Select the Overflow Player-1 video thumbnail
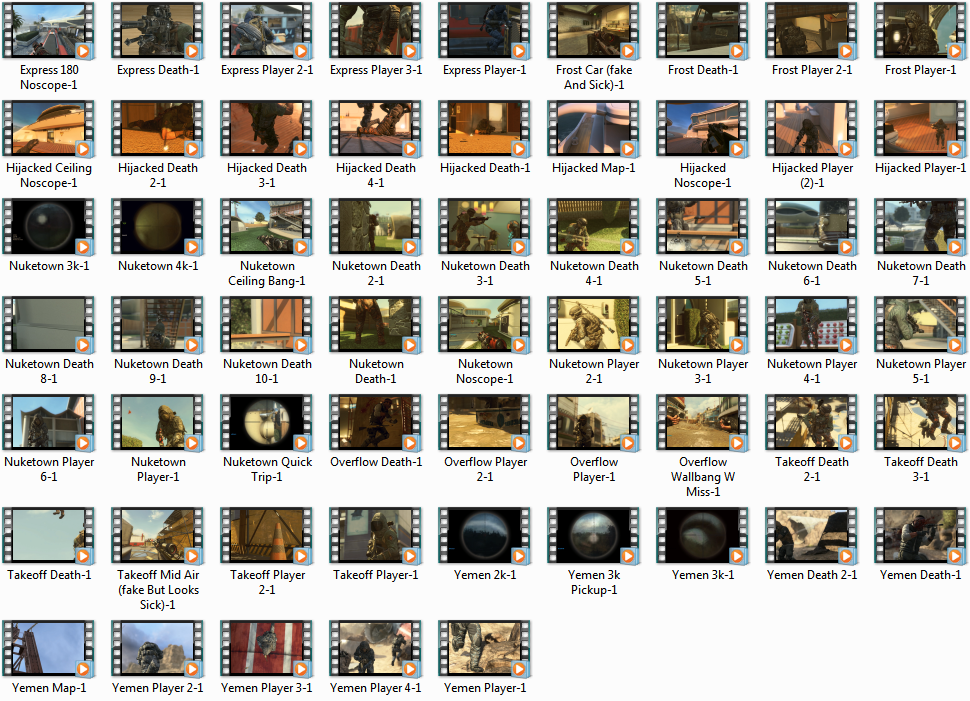Screen dimensions: 970x701 (594, 422)
